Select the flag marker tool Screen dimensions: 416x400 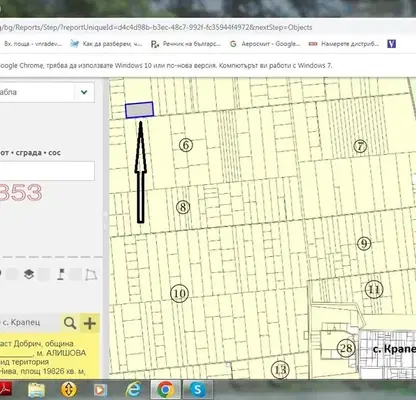61,274
